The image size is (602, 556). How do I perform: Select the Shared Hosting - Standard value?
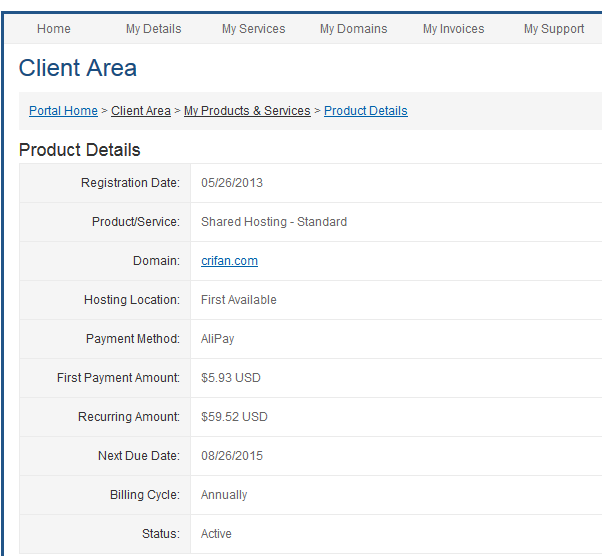pos(274,222)
